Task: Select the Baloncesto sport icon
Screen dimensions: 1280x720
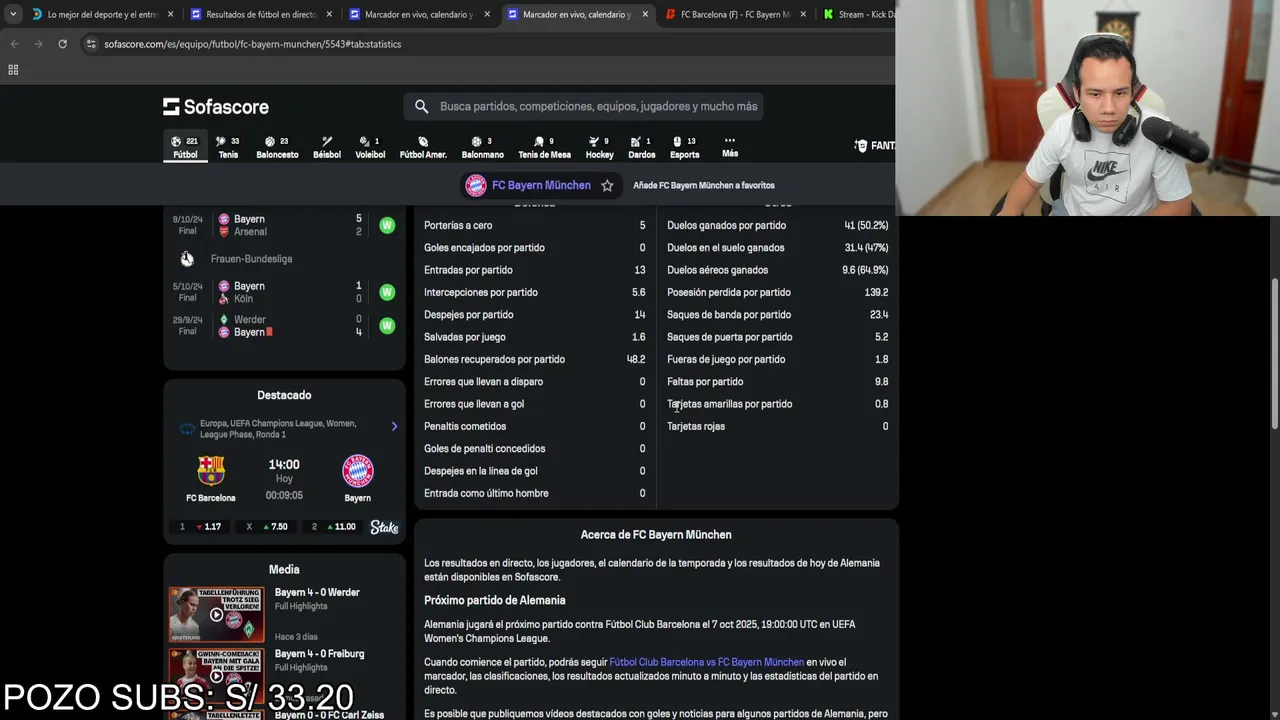Action: coord(277,147)
